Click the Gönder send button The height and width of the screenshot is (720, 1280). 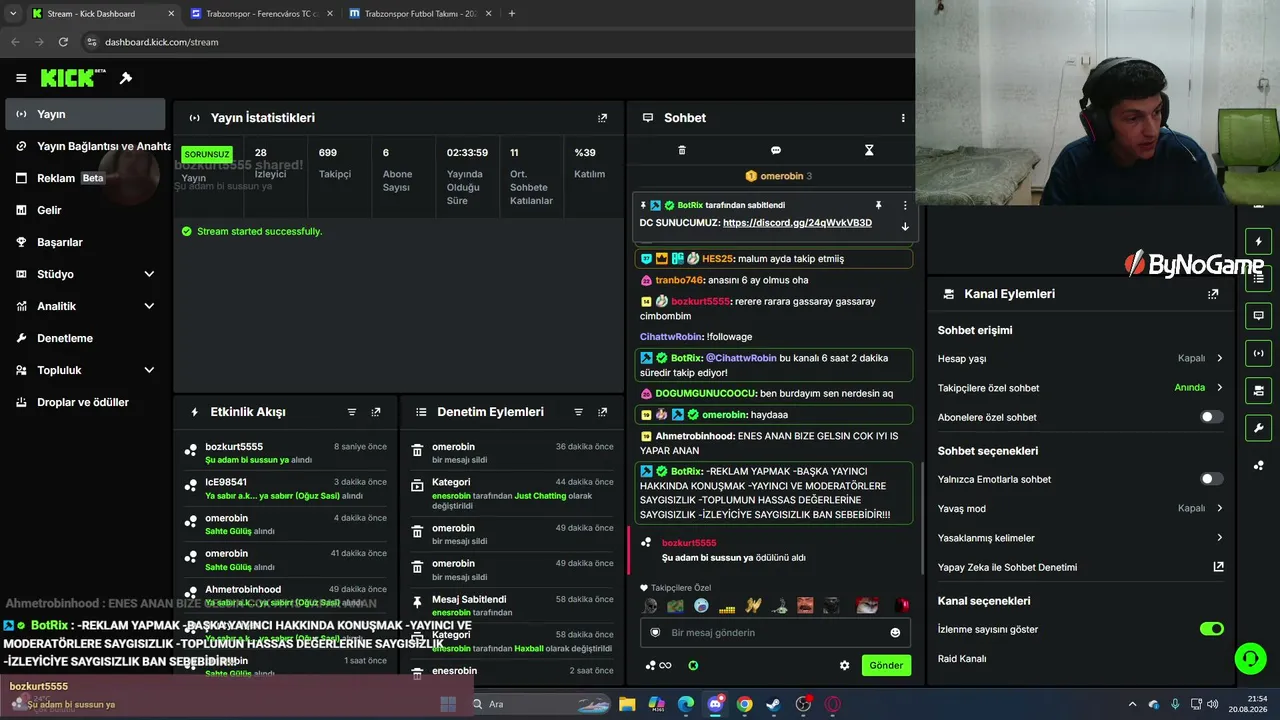[x=886, y=665]
